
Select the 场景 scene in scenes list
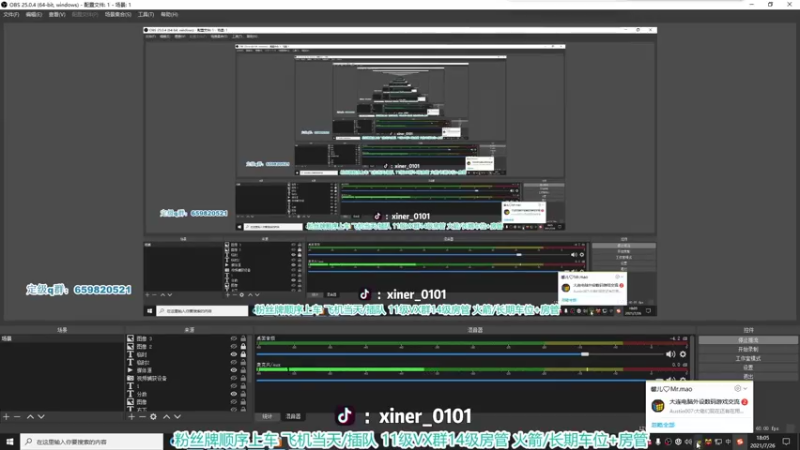click(x=61, y=338)
